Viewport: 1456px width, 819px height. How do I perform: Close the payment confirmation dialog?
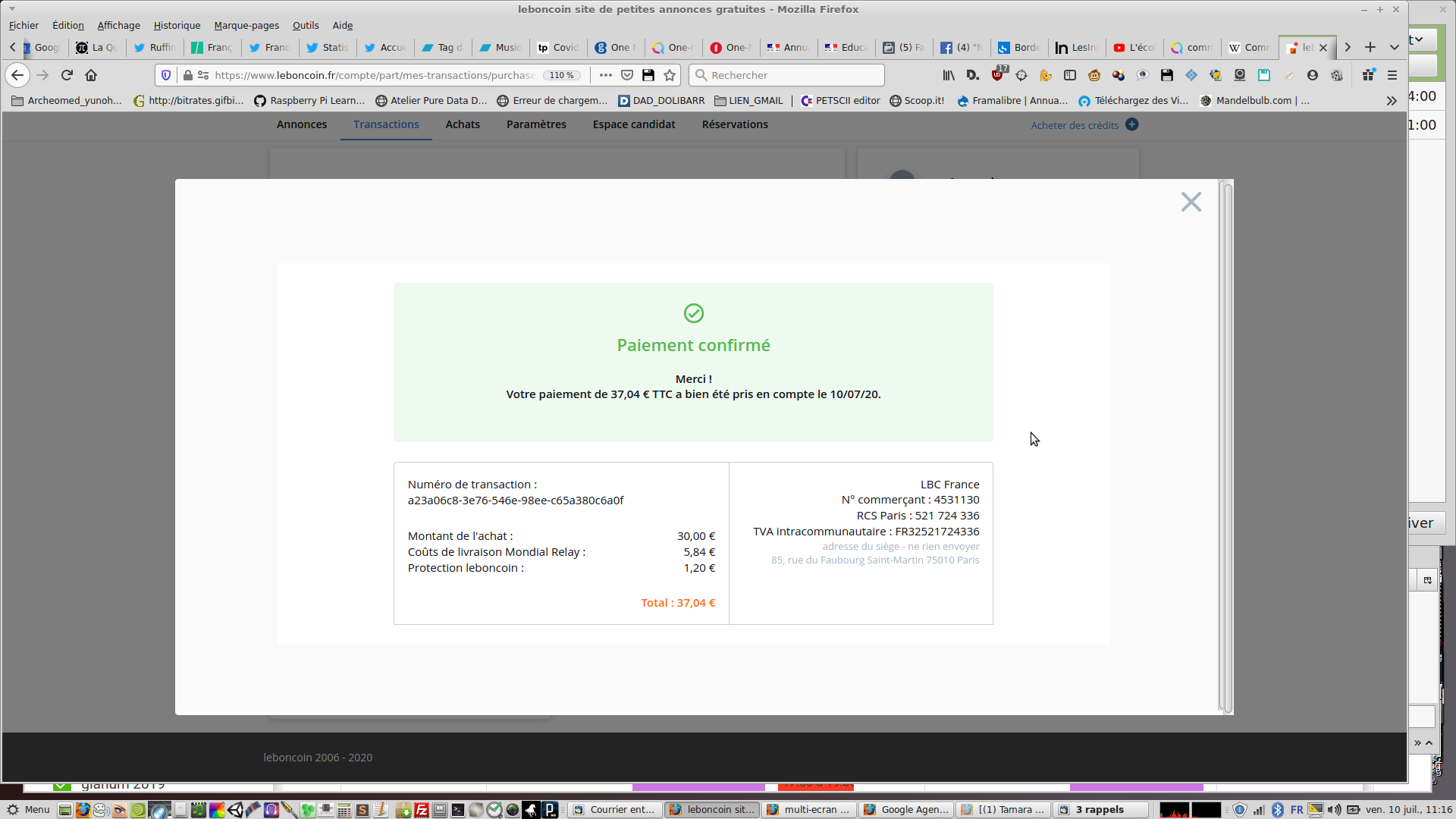coord(1191,202)
